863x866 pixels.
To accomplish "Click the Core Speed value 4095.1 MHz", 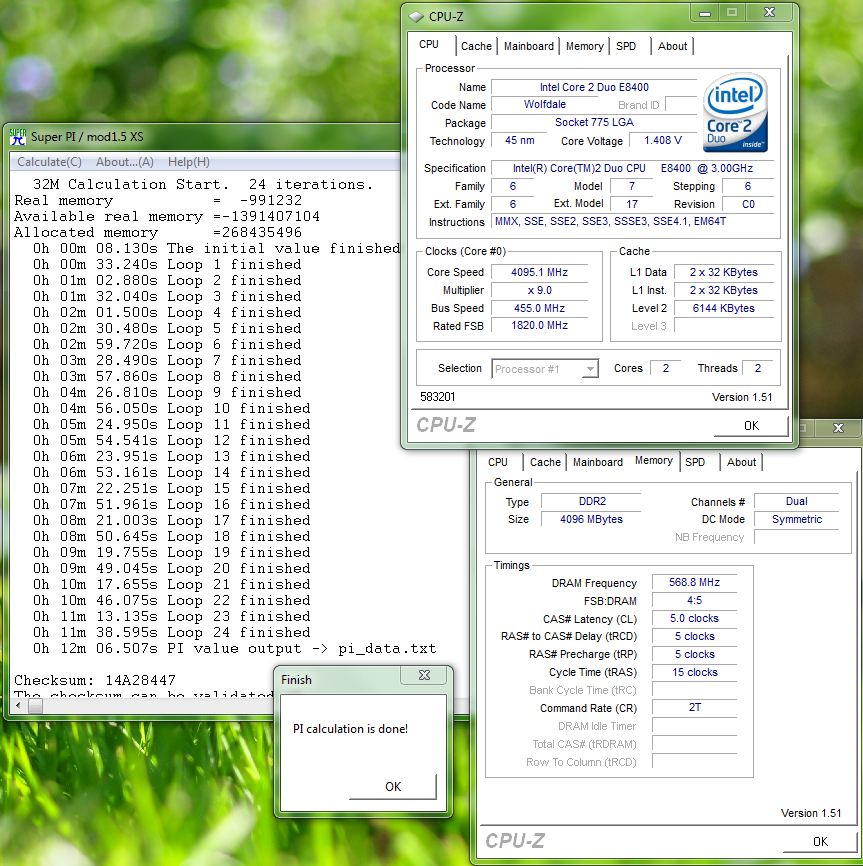I will (539, 272).
